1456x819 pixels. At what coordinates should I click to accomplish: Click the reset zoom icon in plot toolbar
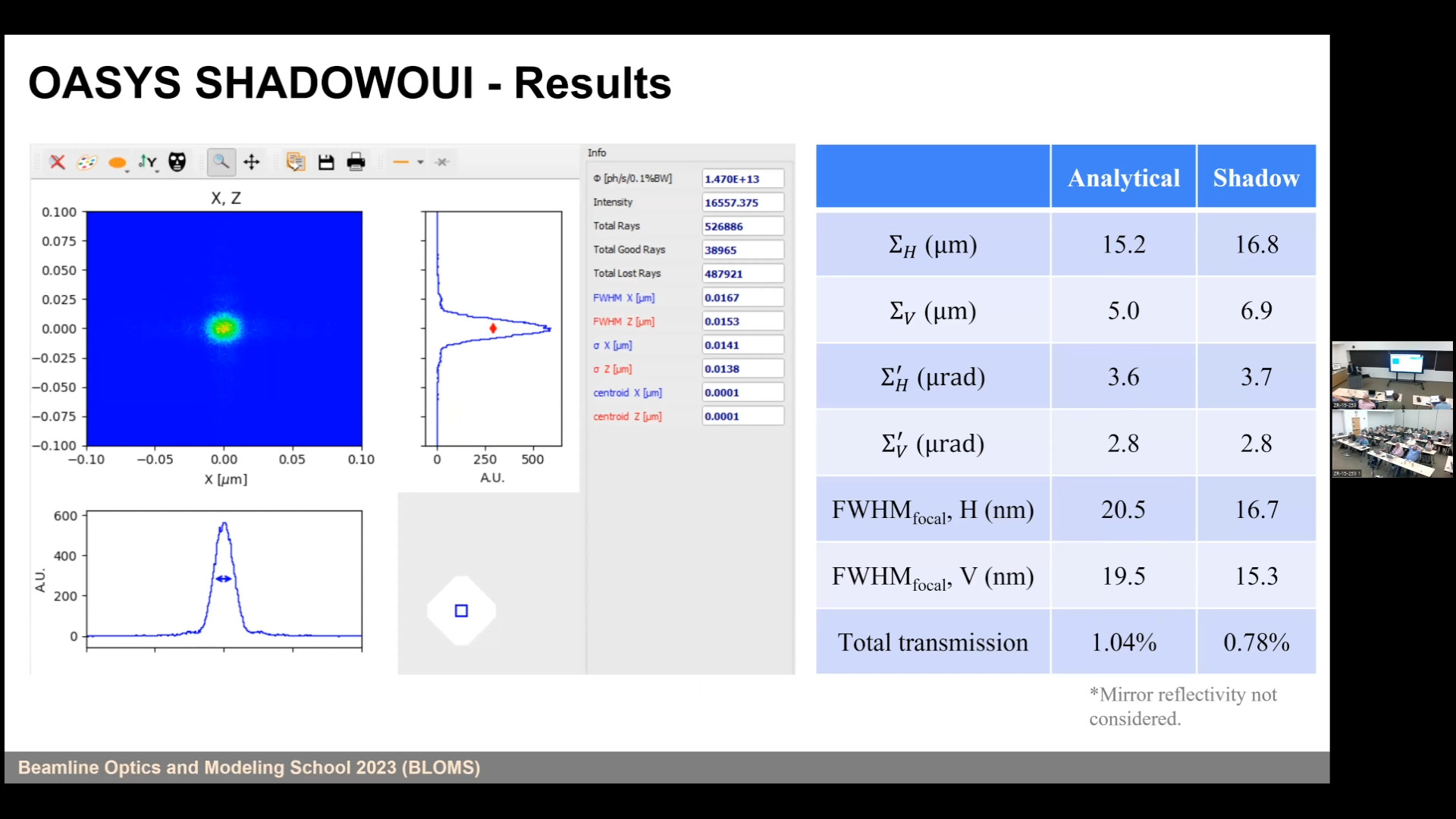click(58, 162)
